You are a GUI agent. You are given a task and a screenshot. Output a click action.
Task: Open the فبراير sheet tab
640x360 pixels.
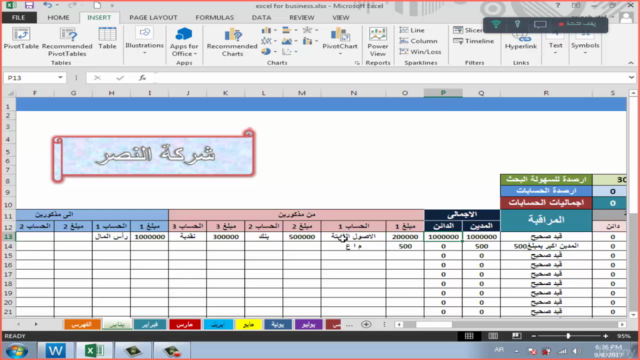point(150,324)
